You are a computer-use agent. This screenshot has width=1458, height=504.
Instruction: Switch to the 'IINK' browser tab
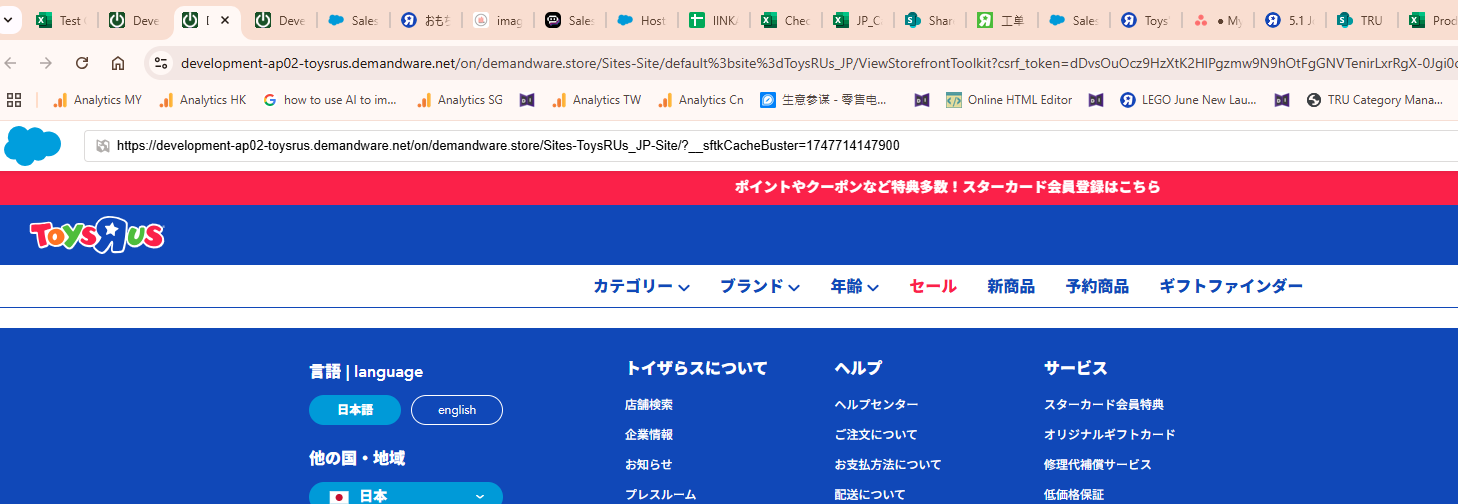714,20
